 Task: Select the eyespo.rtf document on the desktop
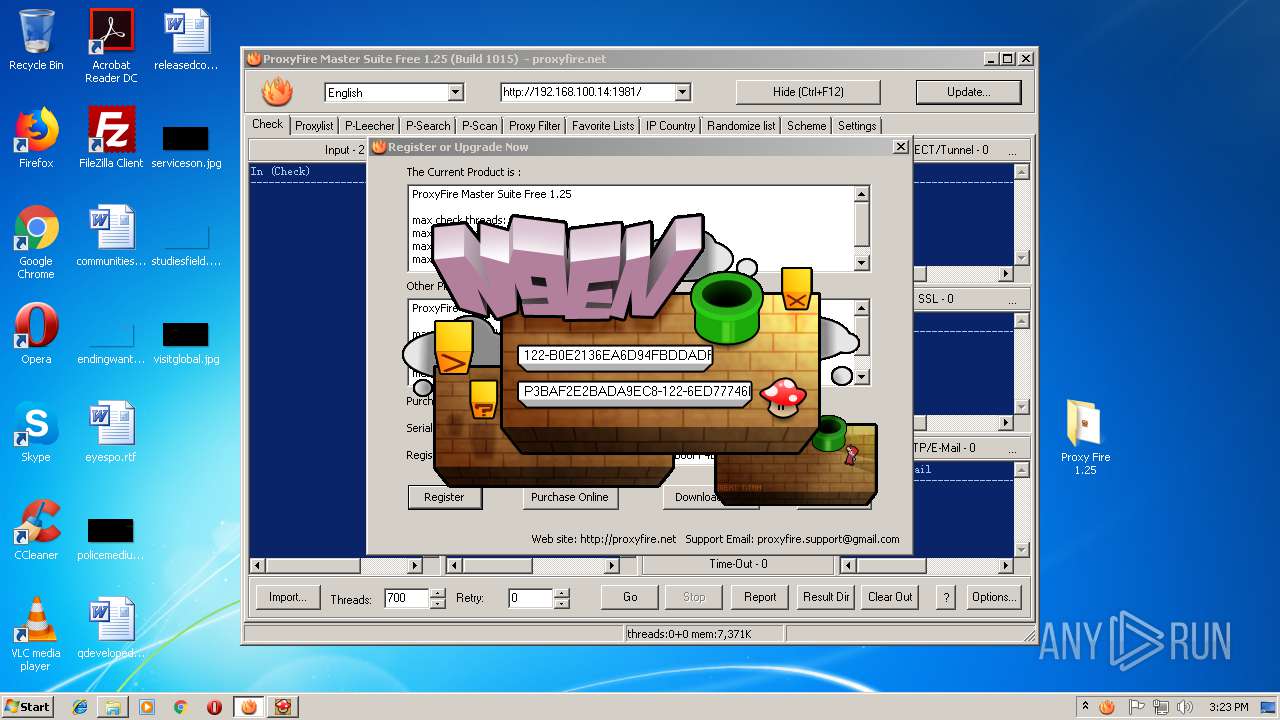click(111, 432)
